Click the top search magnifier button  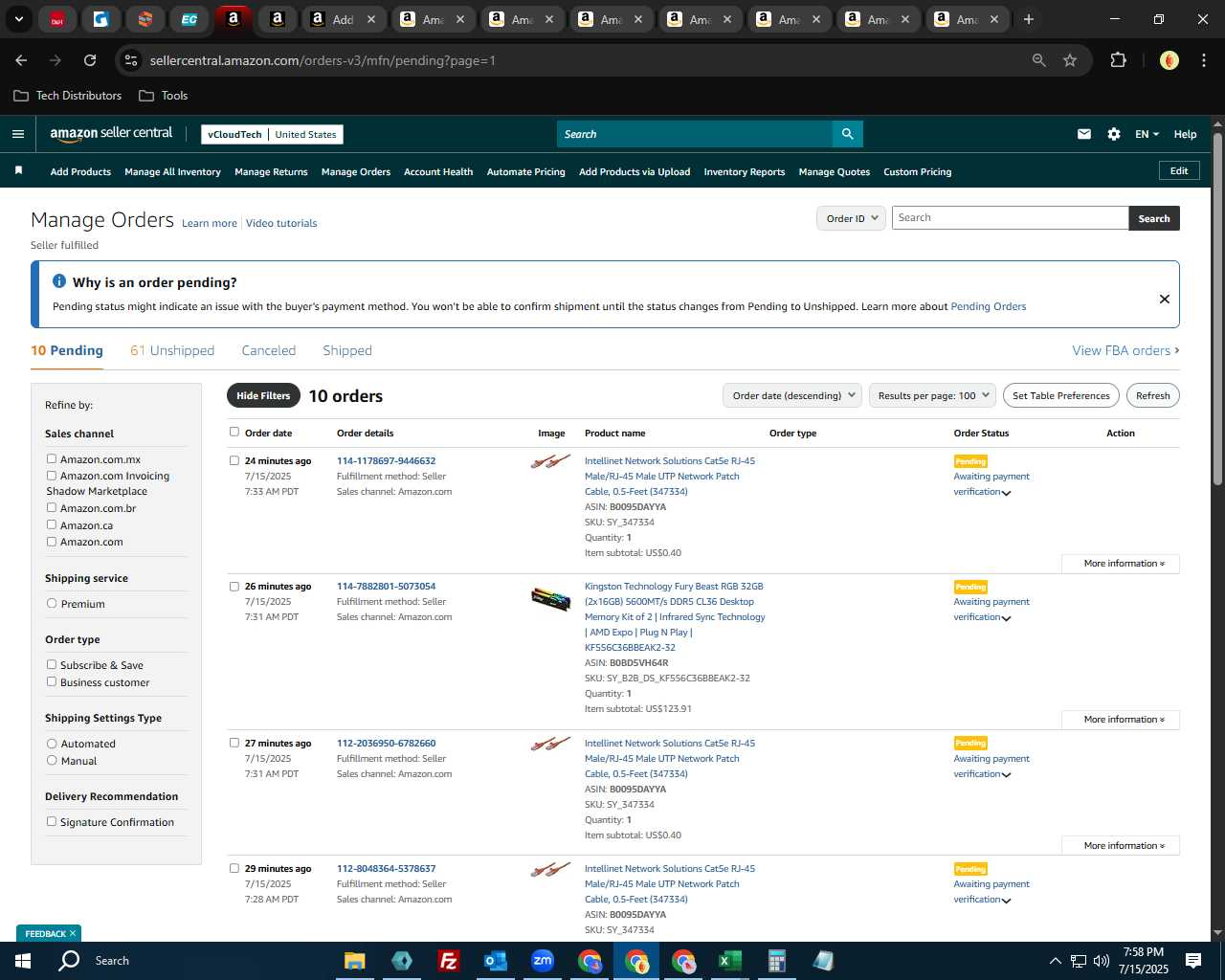pyautogui.click(x=847, y=134)
